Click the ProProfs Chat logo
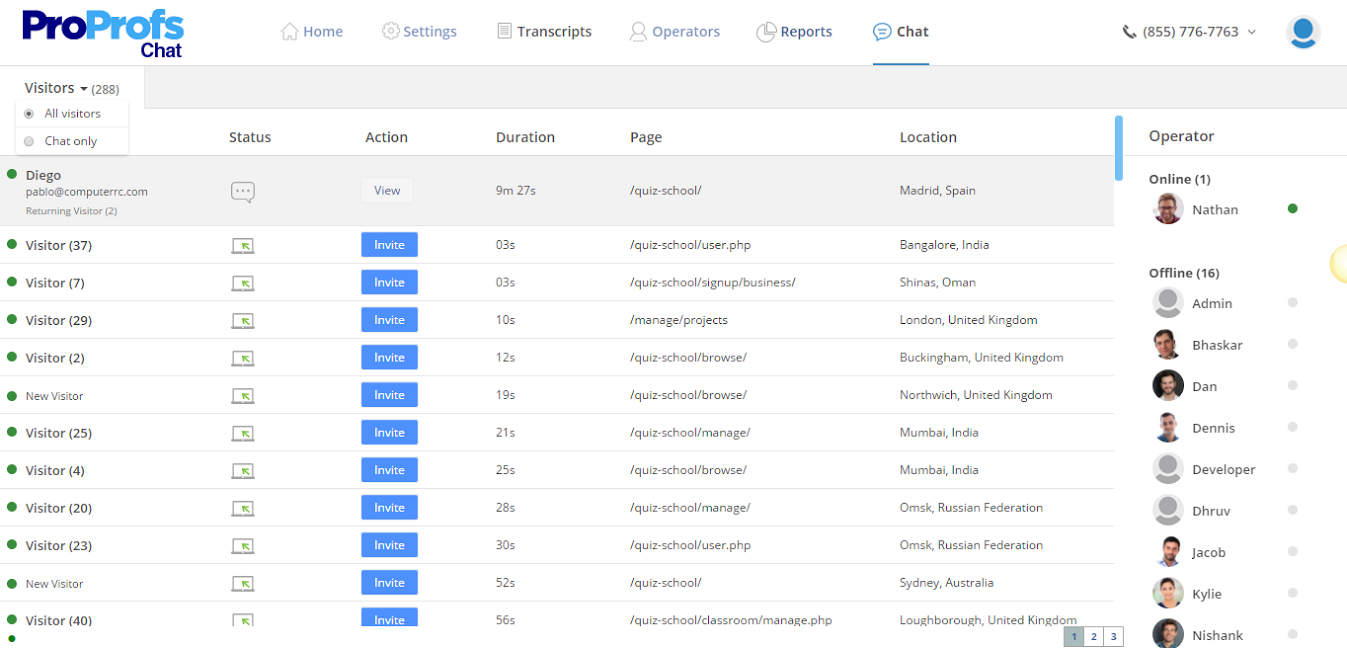 coord(103,33)
